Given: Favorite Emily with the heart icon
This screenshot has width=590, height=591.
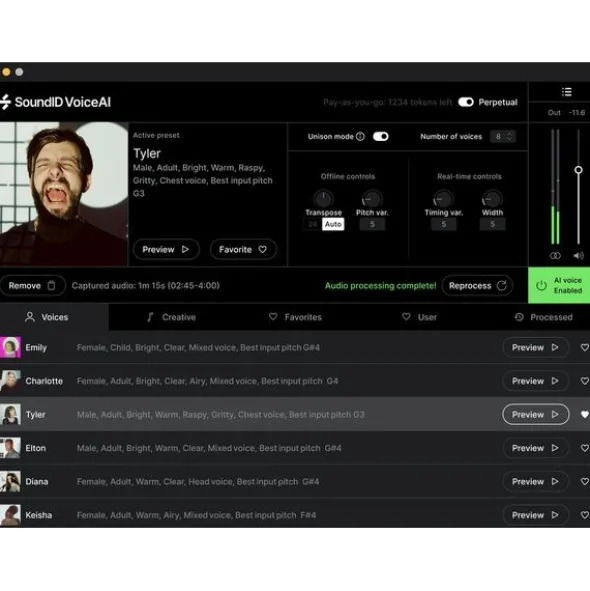Looking at the screenshot, I should (584, 348).
